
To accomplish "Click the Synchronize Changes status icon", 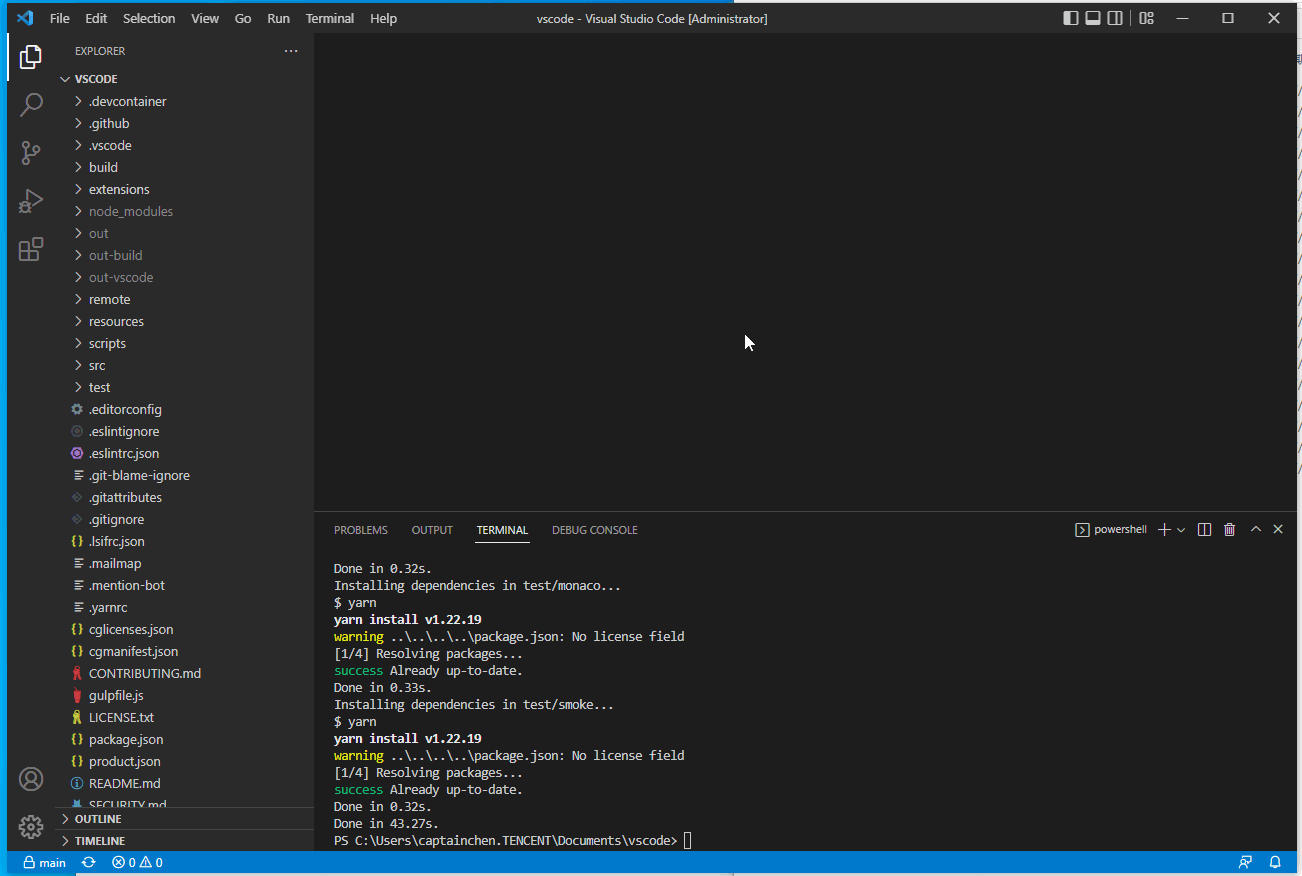I will point(89,862).
